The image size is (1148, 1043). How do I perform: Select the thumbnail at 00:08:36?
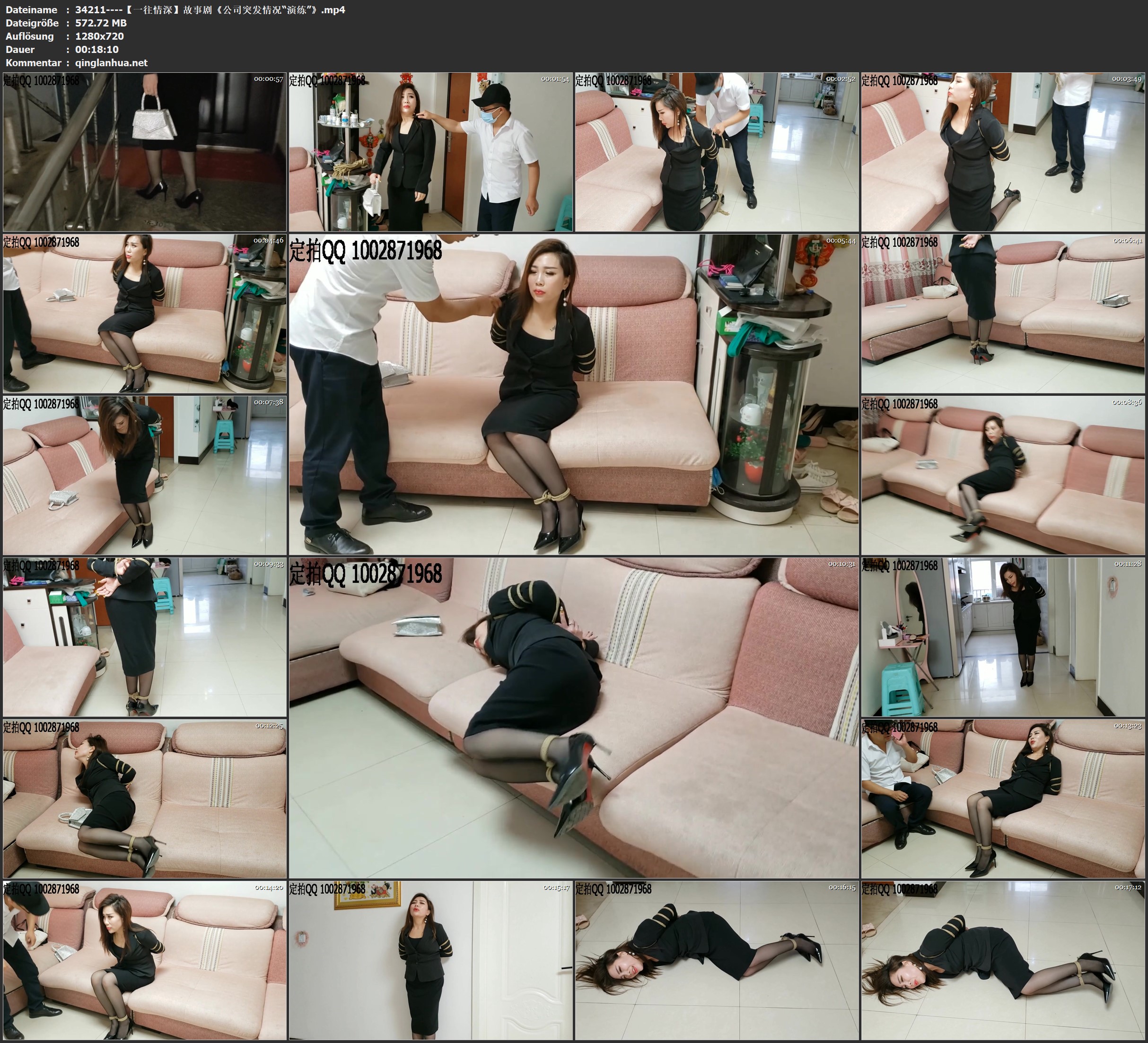(x=1003, y=475)
